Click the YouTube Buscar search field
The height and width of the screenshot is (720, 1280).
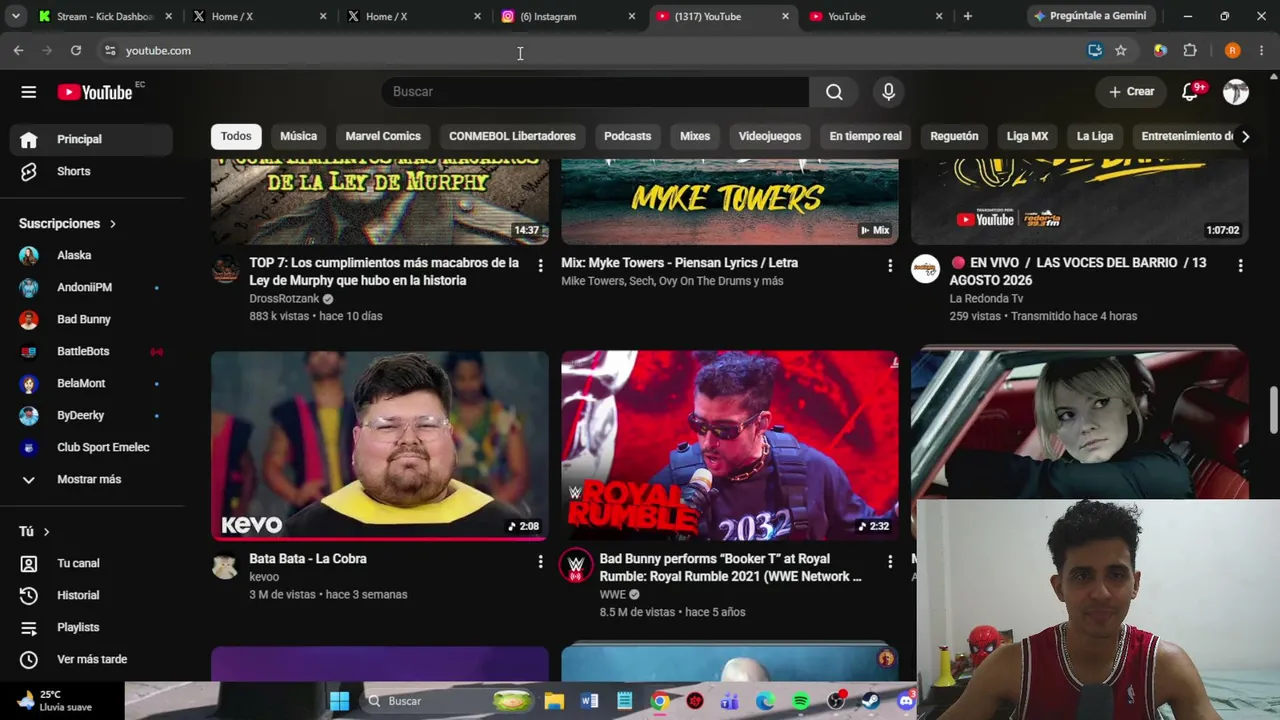click(x=595, y=92)
